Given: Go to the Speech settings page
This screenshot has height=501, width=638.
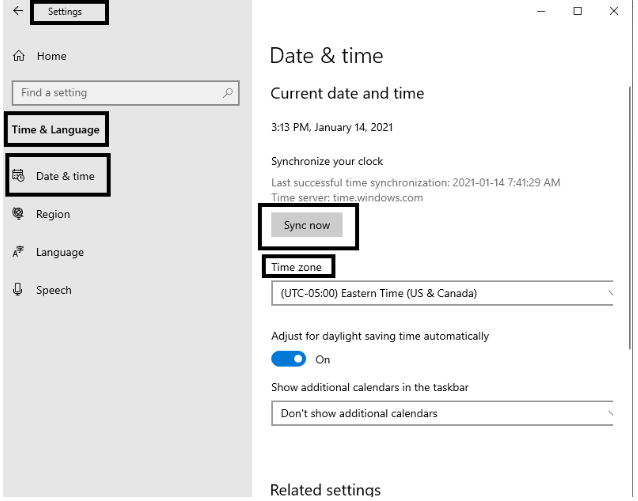Looking at the screenshot, I should [54, 290].
